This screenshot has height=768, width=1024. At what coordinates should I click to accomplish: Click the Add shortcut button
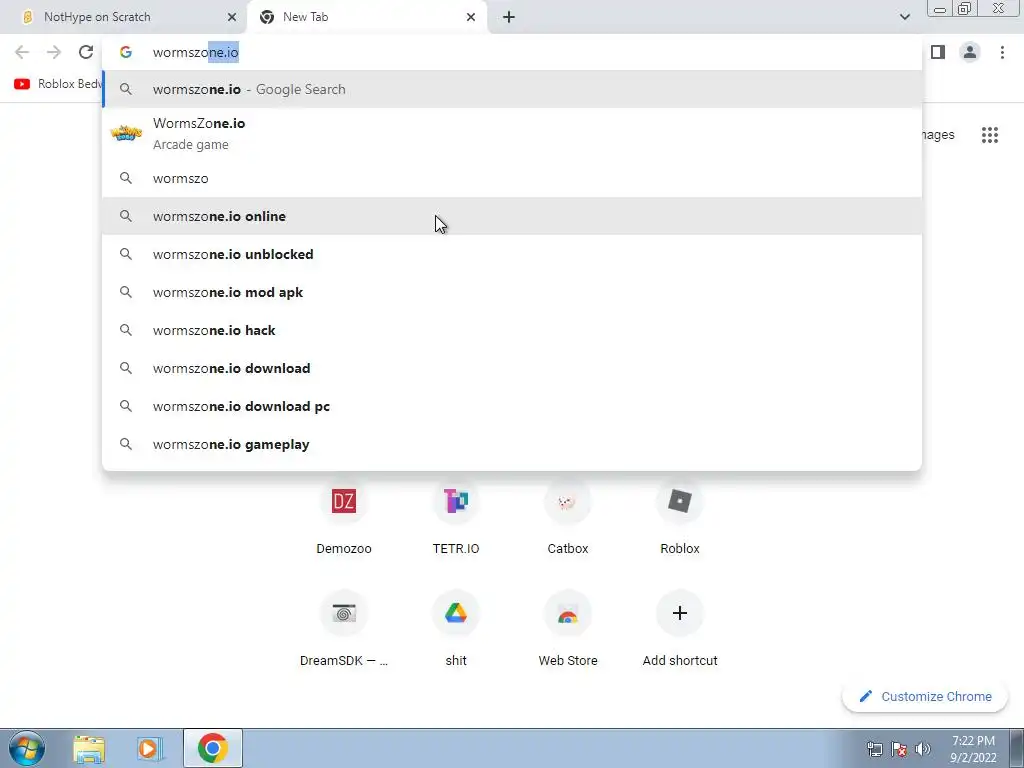click(680, 628)
